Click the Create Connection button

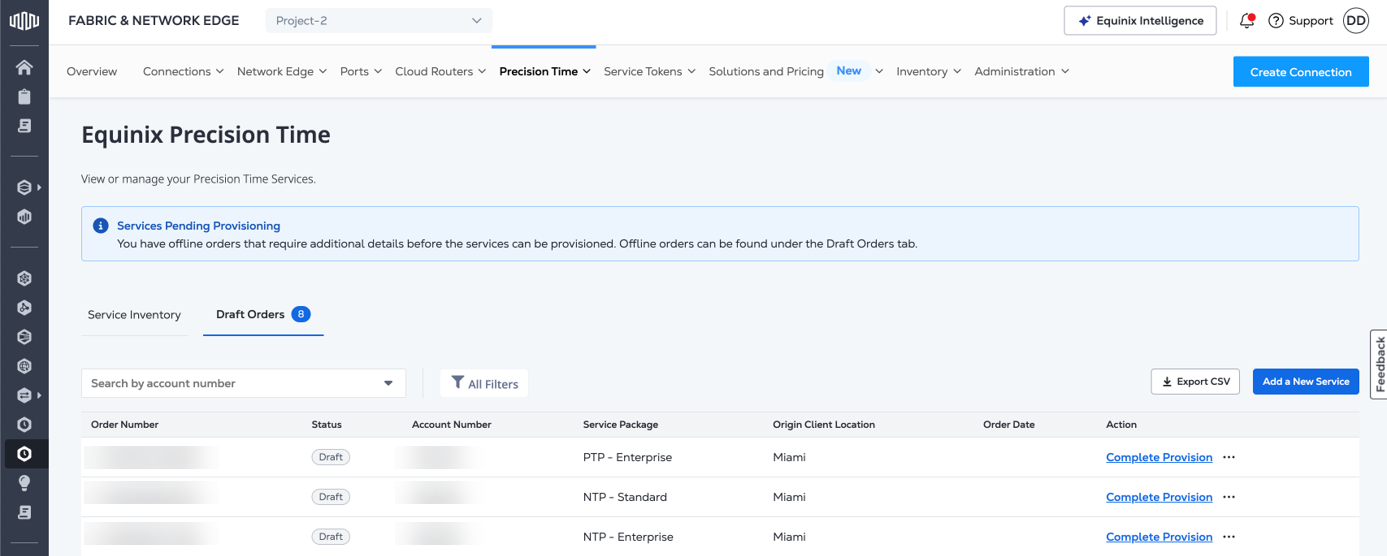tap(1301, 72)
